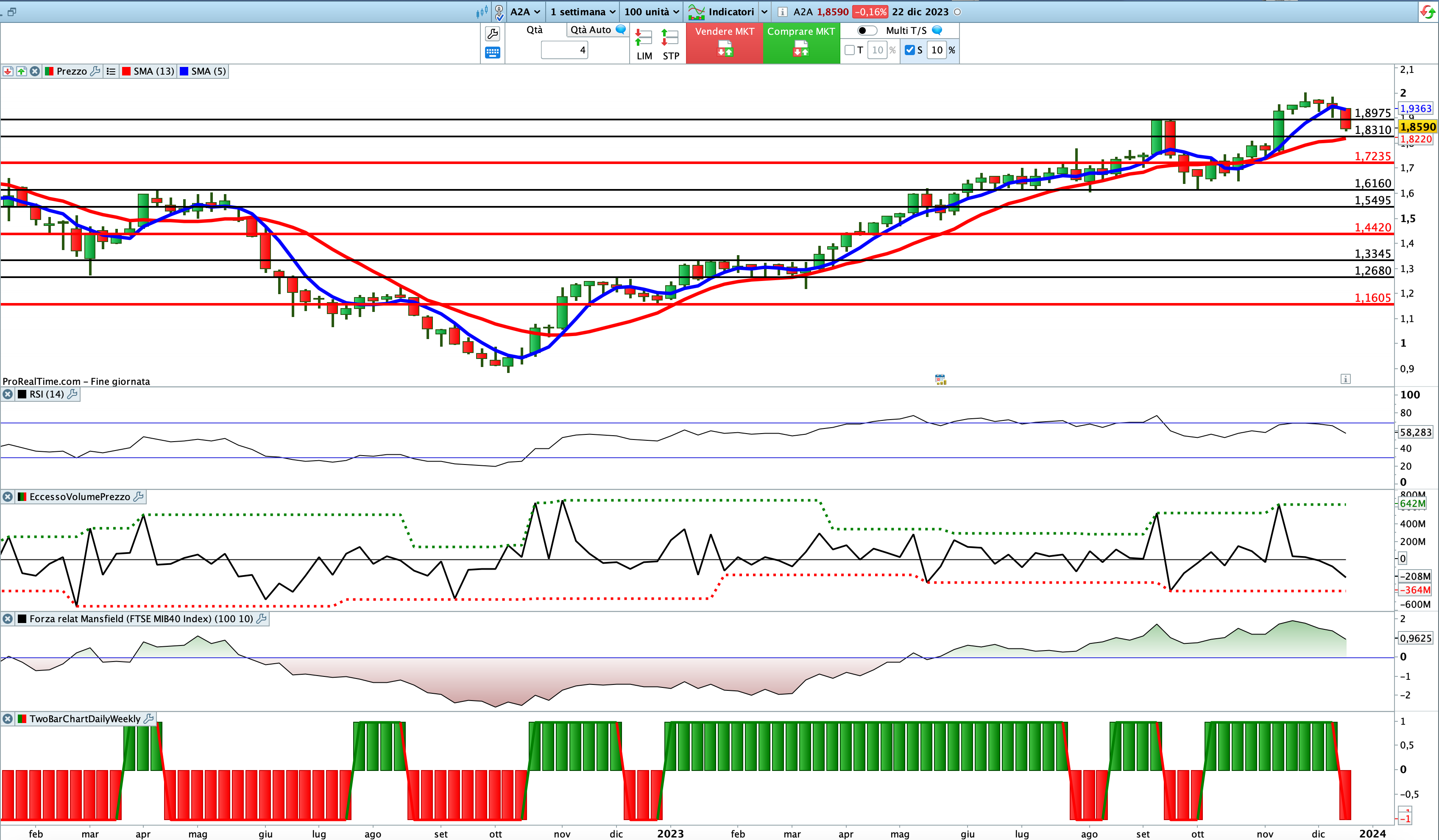Click the blue 1,9363 SMA value label
This screenshot has height=840, width=1439.
coord(1416,108)
